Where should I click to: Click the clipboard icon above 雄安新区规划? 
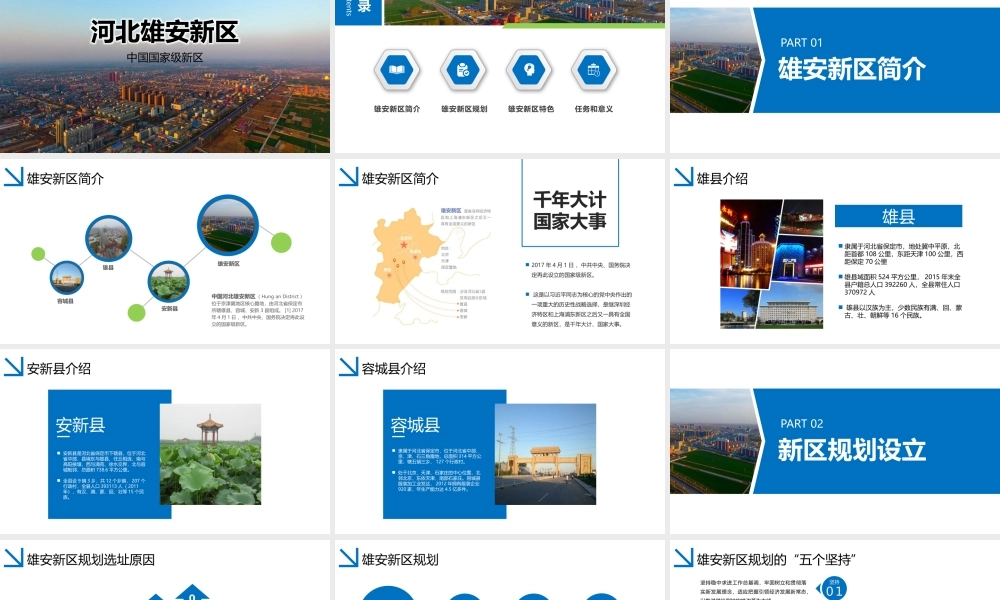[x=463, y=70]
